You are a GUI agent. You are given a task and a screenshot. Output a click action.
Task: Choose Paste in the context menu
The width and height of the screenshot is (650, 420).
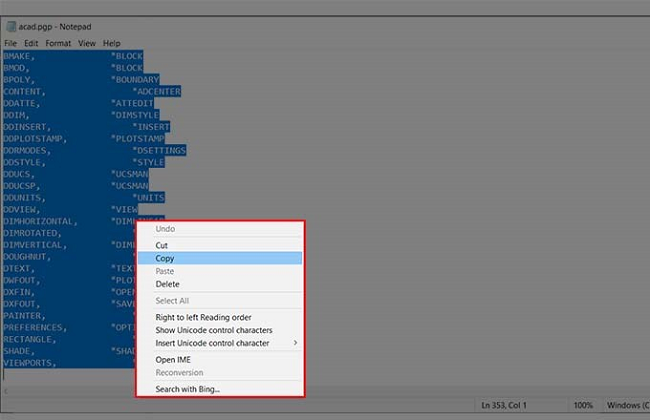click(220, 271)
